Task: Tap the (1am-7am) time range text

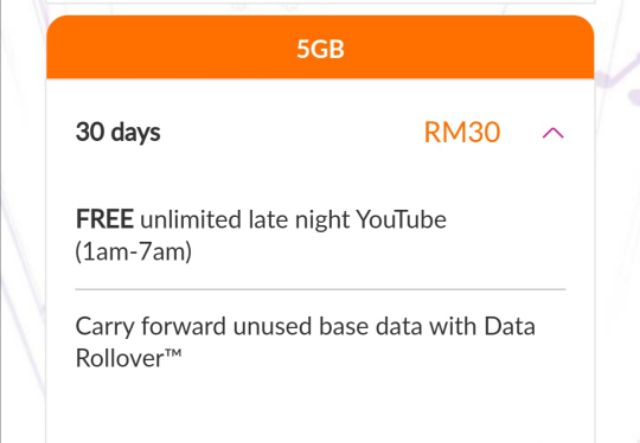Action: pos(133,251)
